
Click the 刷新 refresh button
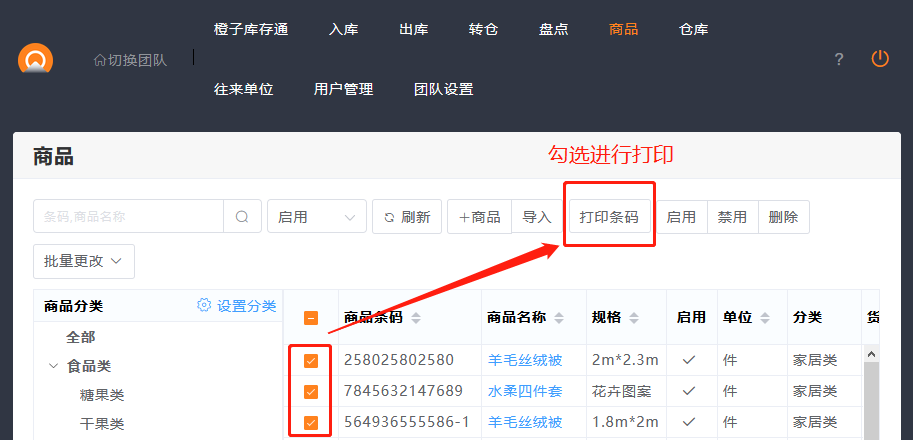click(x=406, y=217)
